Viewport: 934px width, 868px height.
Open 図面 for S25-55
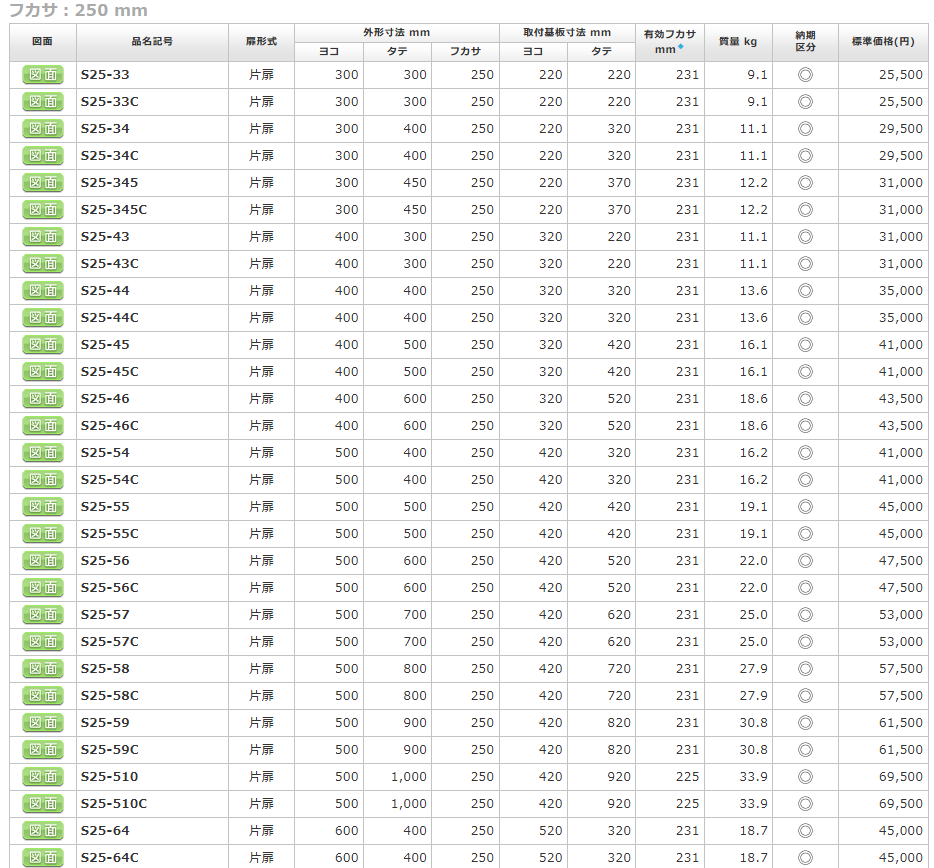tap(43, 507)
